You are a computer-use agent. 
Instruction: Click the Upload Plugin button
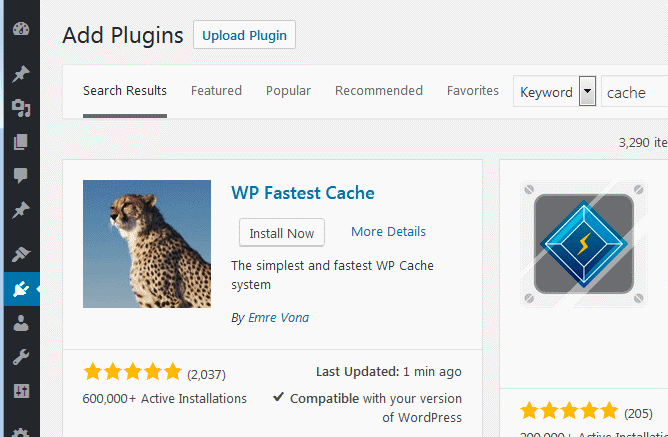pos(244,35)
